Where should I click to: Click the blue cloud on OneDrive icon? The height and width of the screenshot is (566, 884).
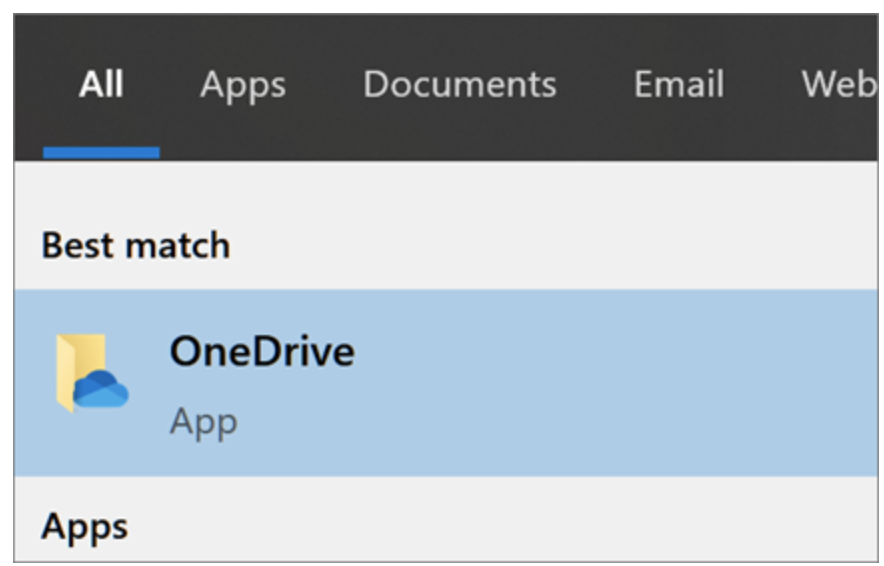pos(103,388)
